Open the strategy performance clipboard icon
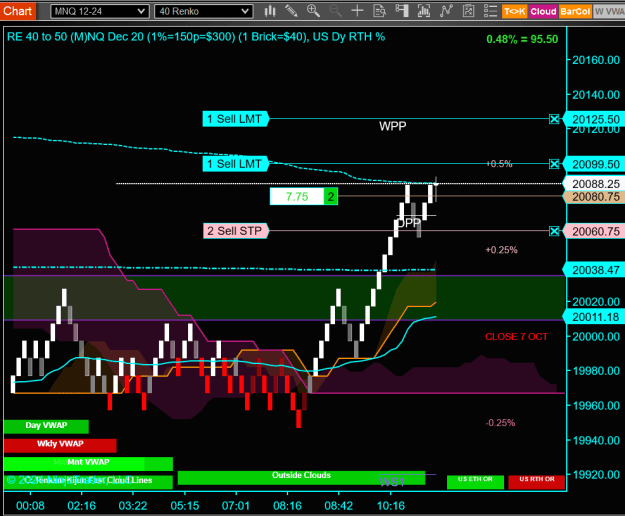This screenshot has width=625, height=516. point(468,11)
